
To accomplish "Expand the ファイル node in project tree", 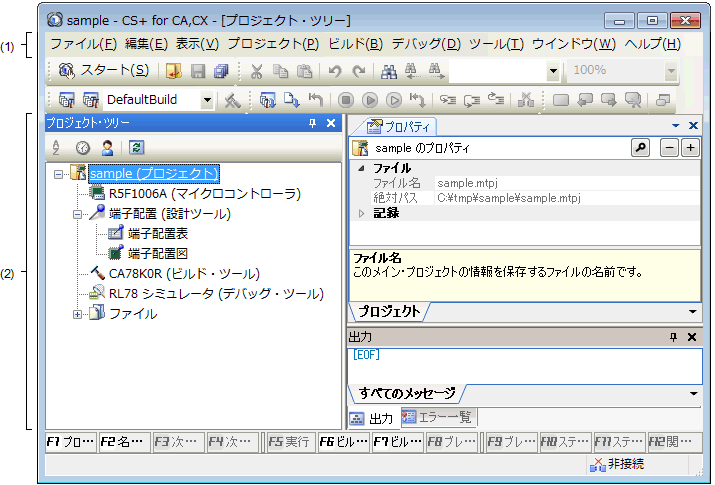I will [77, 314].
